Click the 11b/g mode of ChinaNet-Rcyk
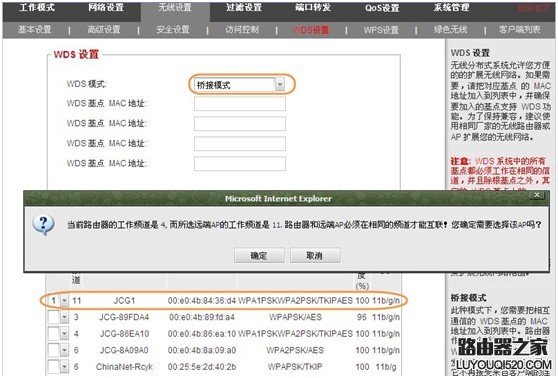This screenshot has height=378, width=558. click(386, 367)
